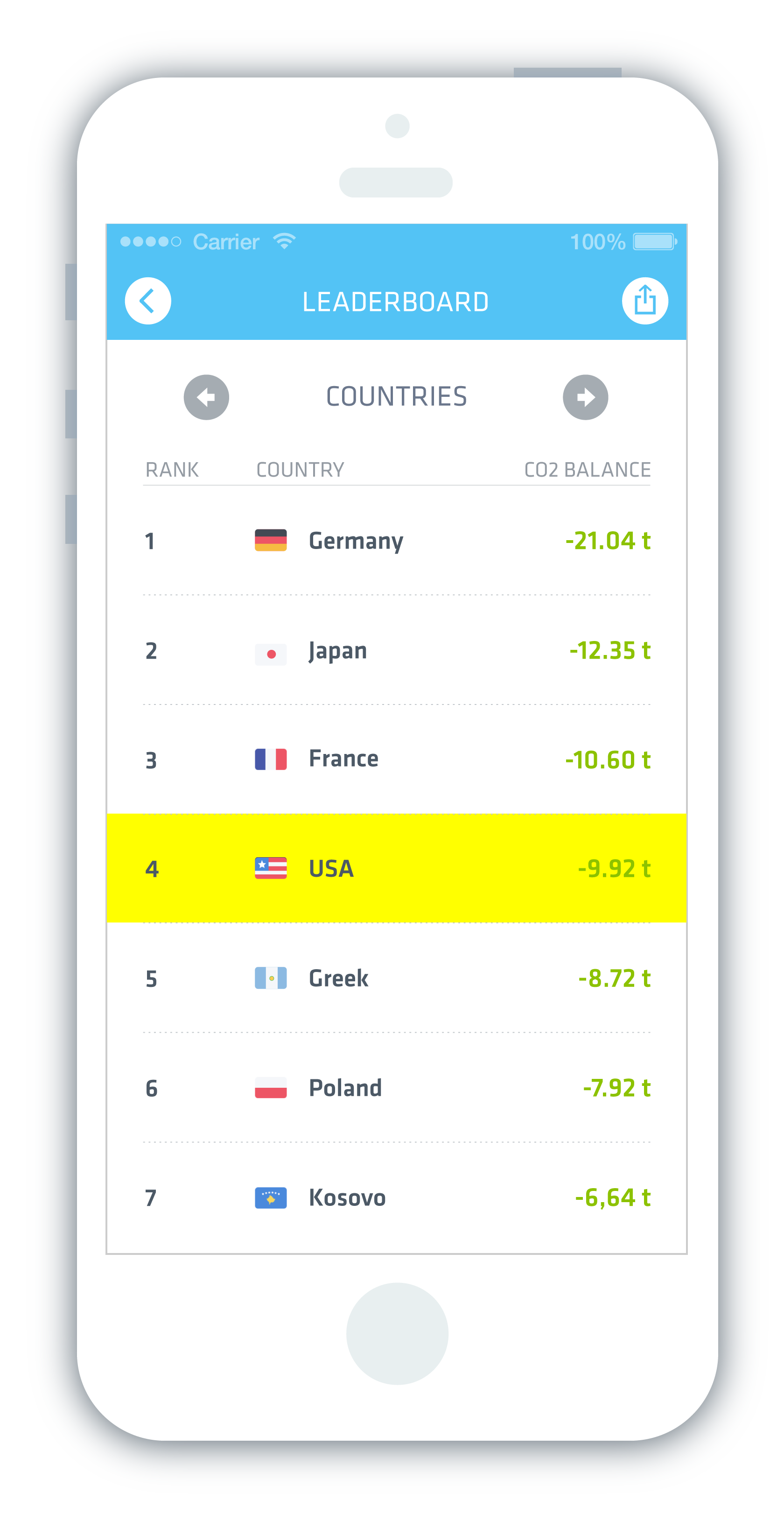
Task: Go to next leaderboard category arrow
Action: tap(585, 397)
